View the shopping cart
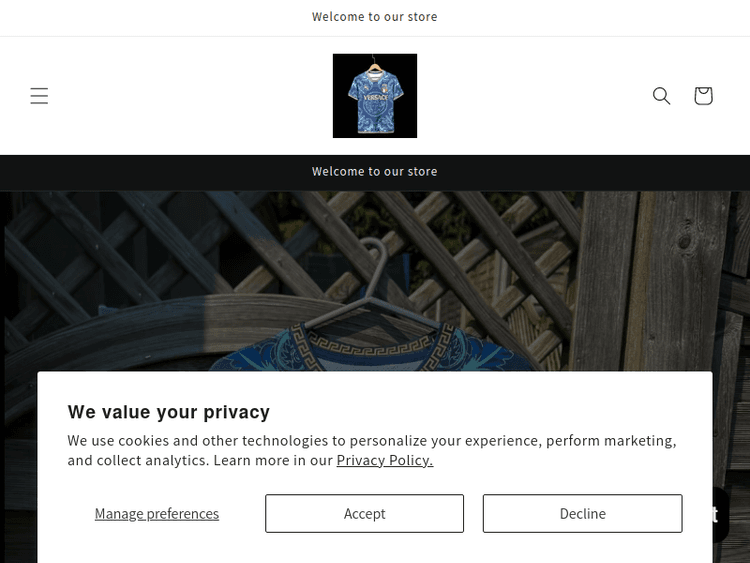The height and width of the screenshot is (563, 750). pyautogui.click(x=703, y=96)
